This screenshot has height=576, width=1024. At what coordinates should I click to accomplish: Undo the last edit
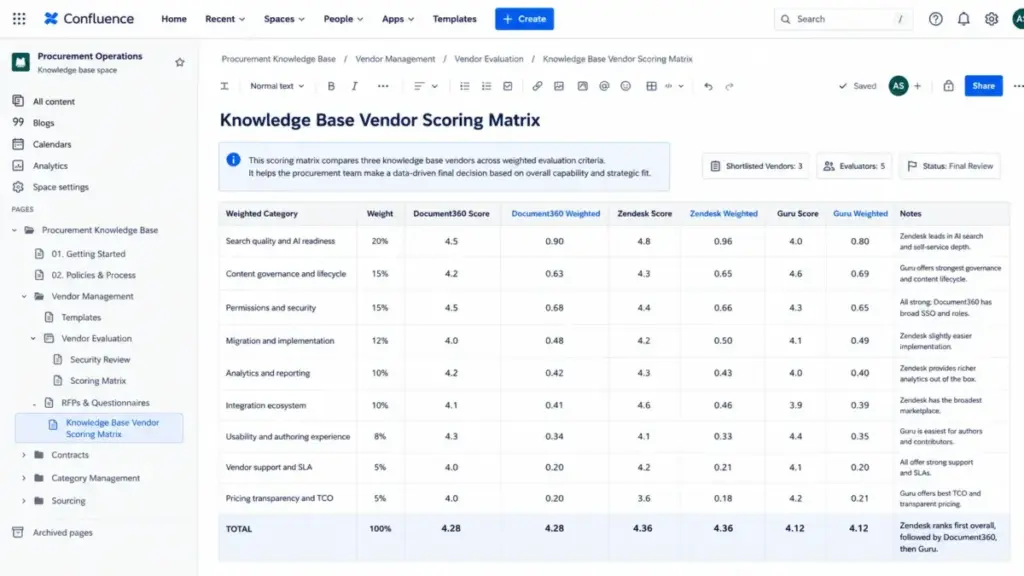pos(708,86)
